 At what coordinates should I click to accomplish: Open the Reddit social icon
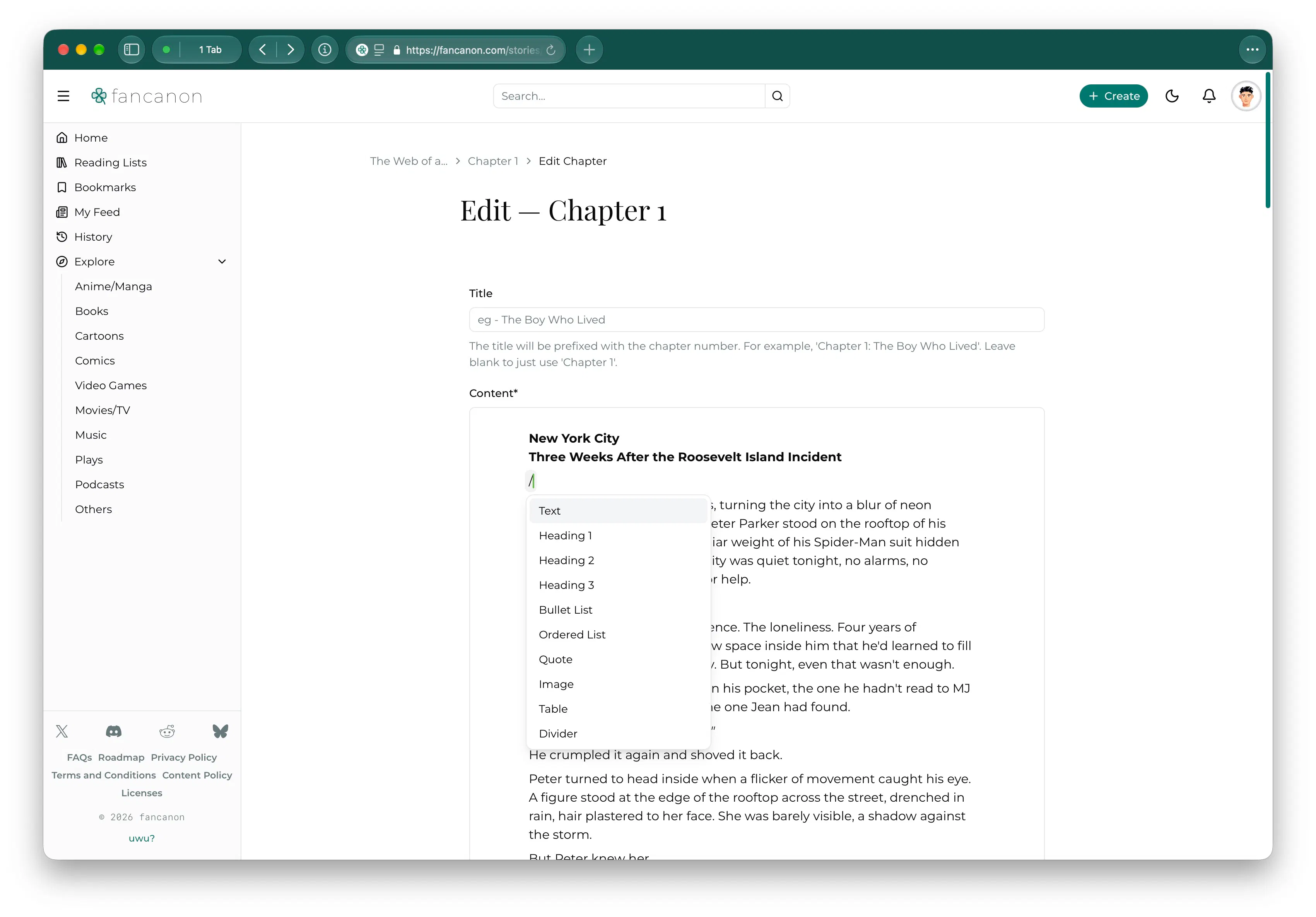point(167,731)
